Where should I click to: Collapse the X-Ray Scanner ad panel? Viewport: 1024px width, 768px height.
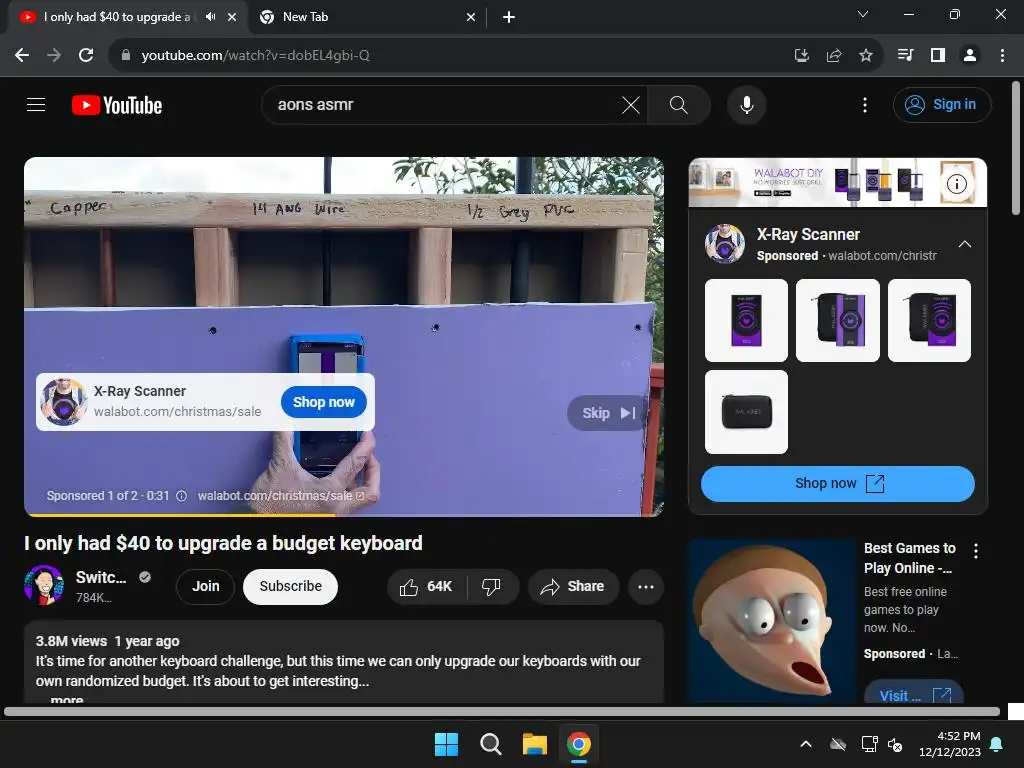coord(965,244)
